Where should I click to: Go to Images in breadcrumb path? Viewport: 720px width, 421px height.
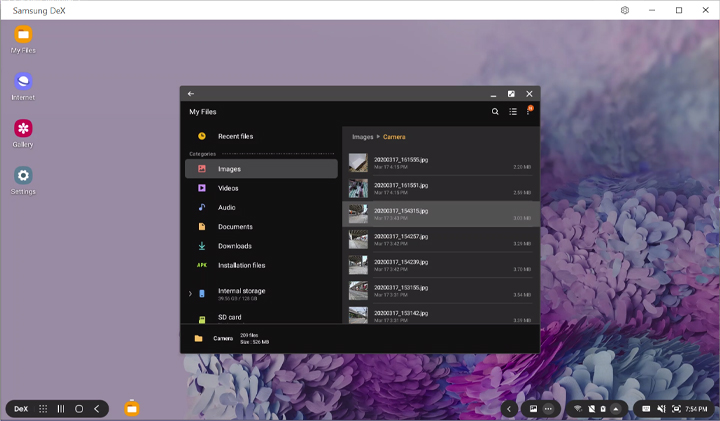coord(362,137)
